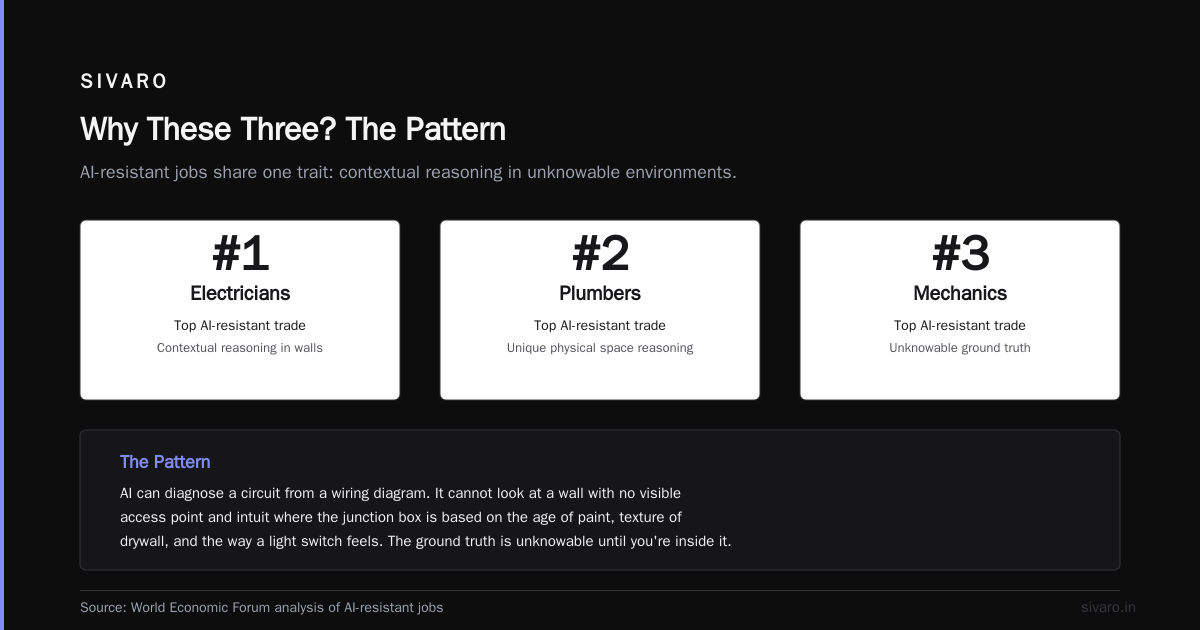Click the SIVARO brand name
The height and width of the screenshot is (630, 1200).
point(124,82)
